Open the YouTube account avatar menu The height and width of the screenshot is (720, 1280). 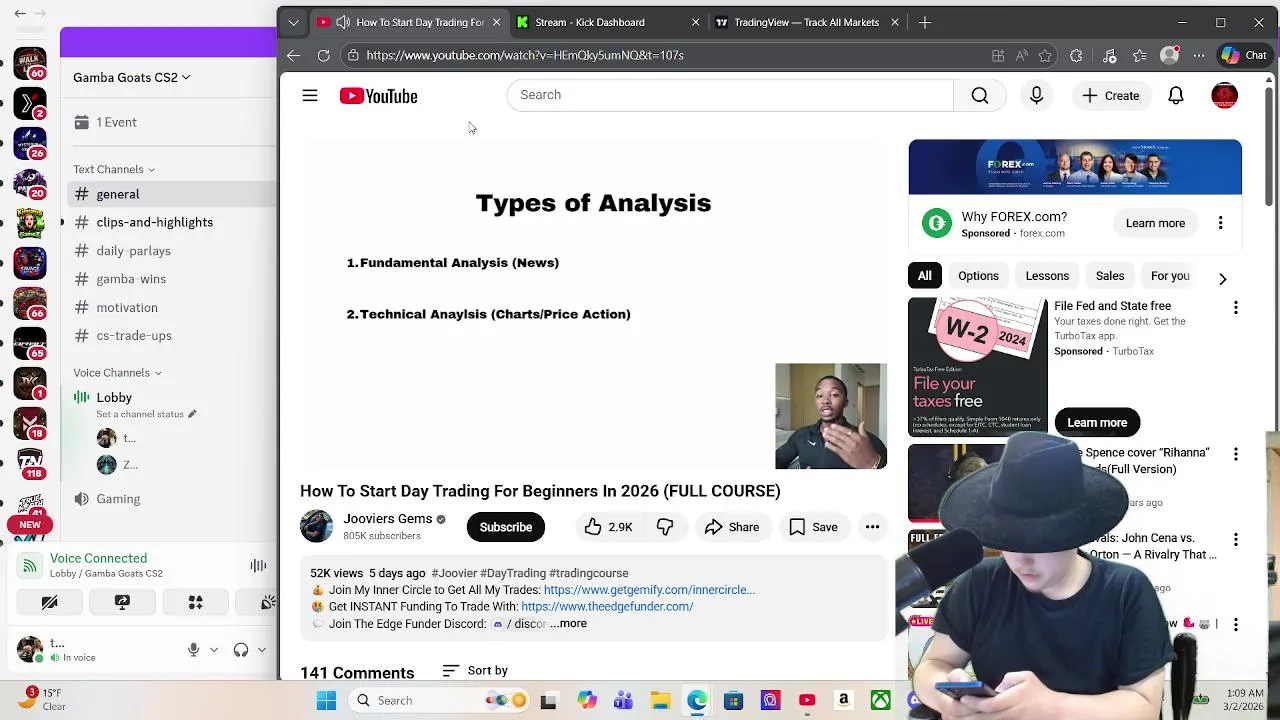coord(1224,96)
